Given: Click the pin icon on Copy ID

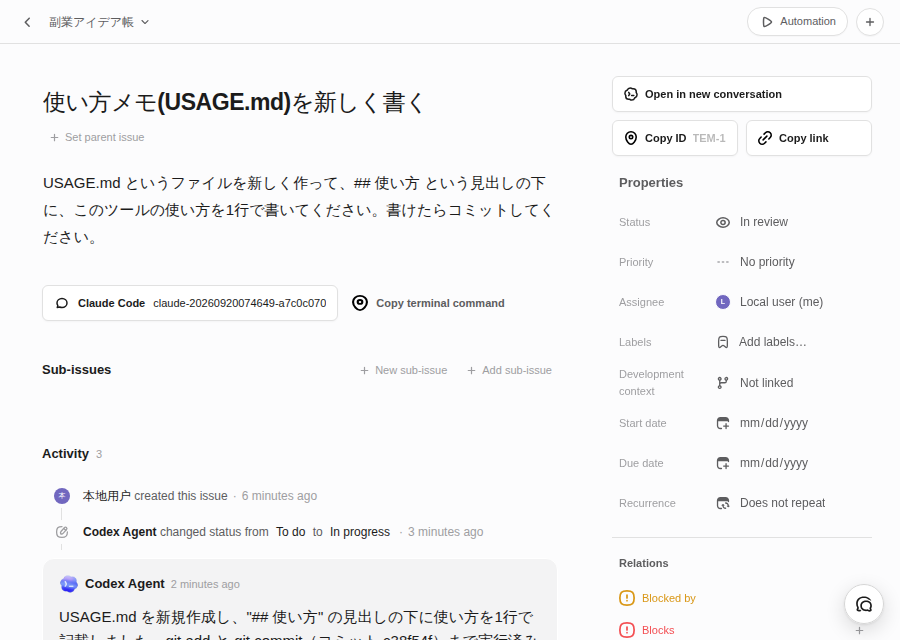Looking at the screenshot, I should pos(631,138).
